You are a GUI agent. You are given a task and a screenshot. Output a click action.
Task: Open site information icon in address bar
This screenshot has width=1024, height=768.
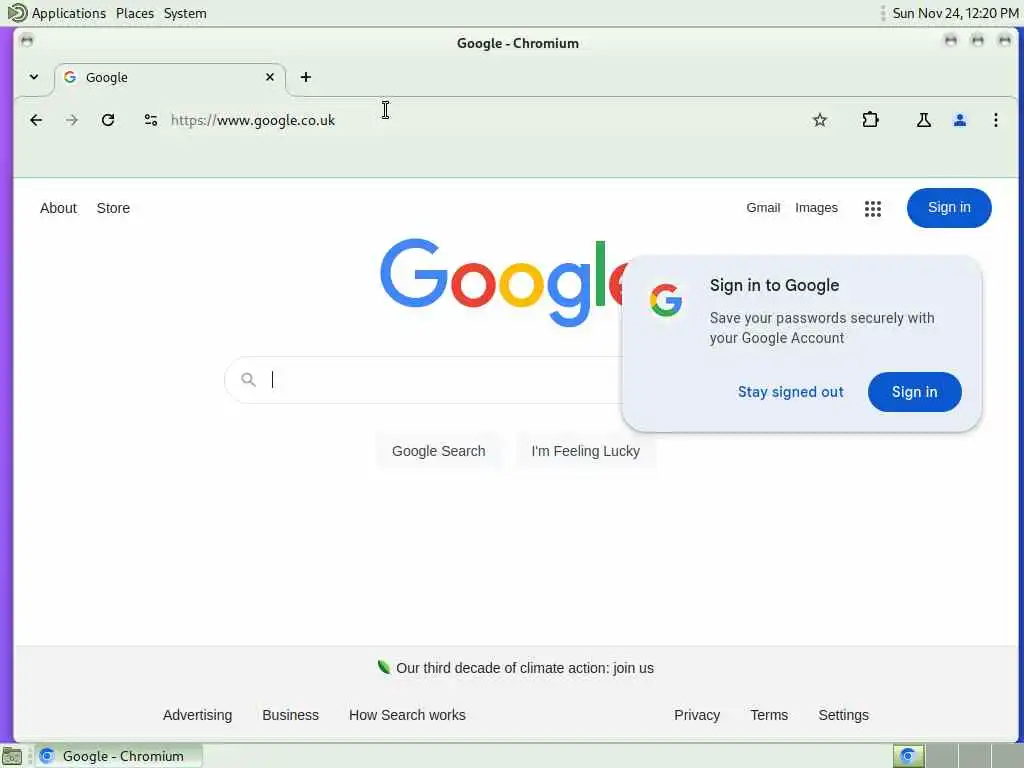point(151,120)
